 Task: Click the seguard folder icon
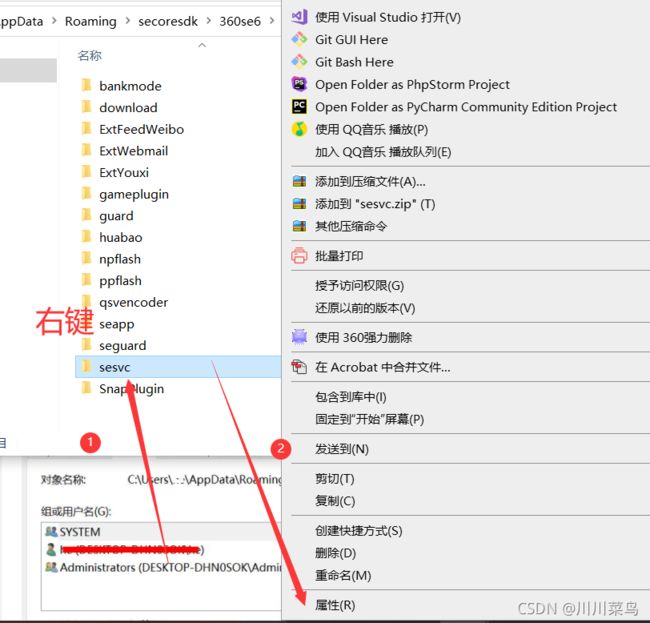pos(86,344)
